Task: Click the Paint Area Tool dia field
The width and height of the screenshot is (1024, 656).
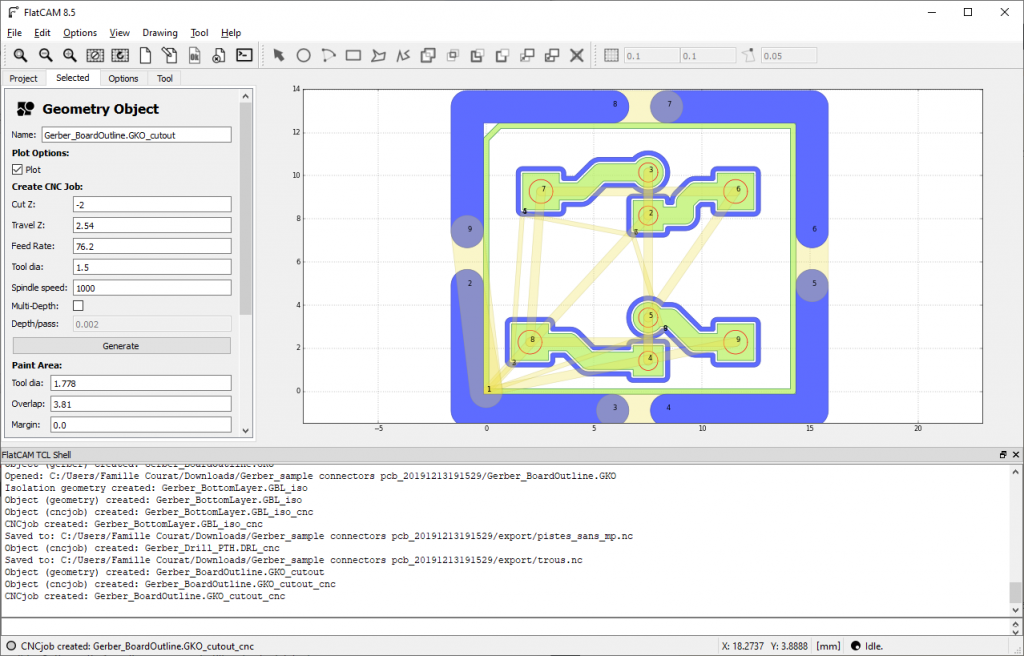Action: pos(141,384)
